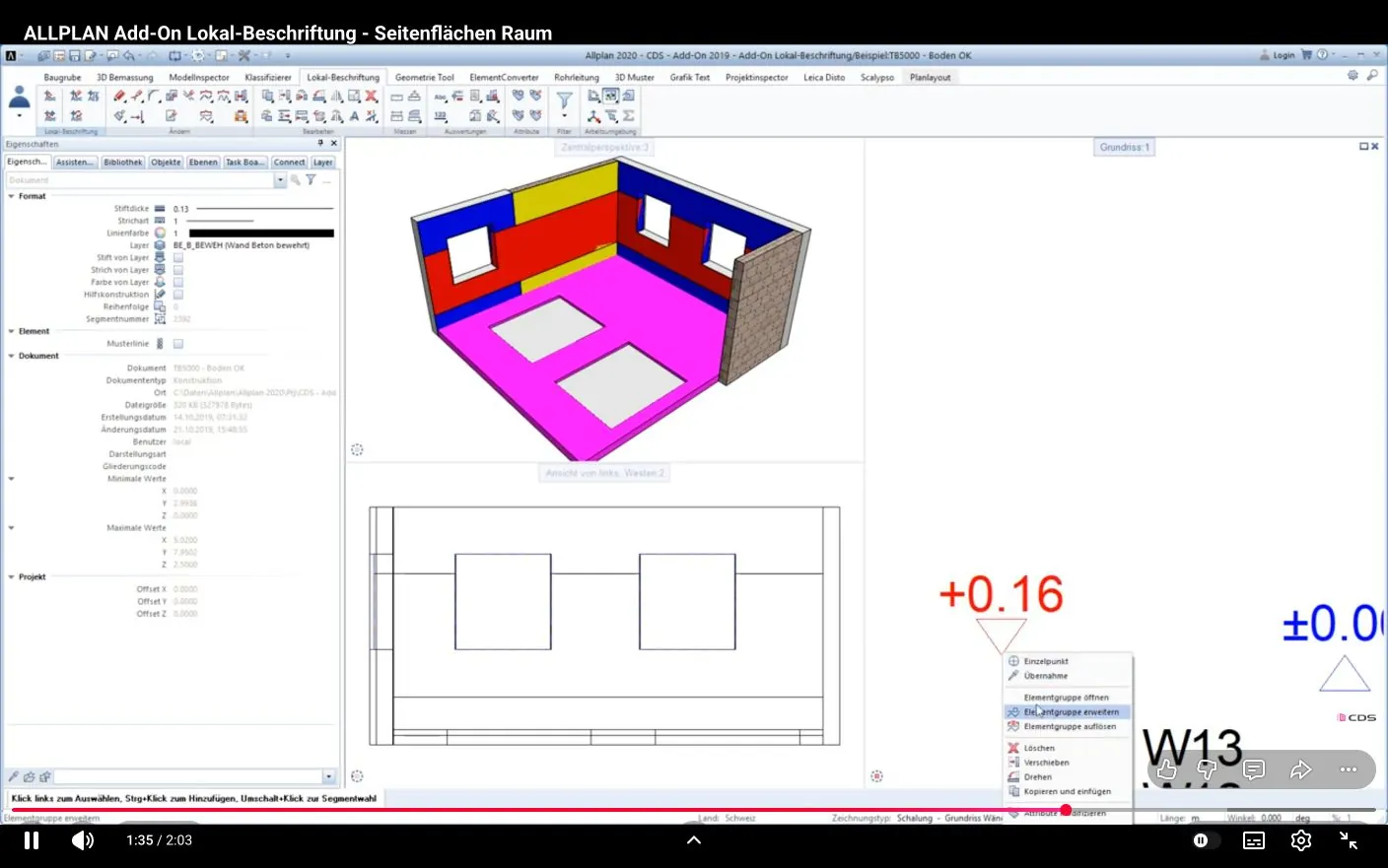Open video player settings gear

(x=1301, y=840)
